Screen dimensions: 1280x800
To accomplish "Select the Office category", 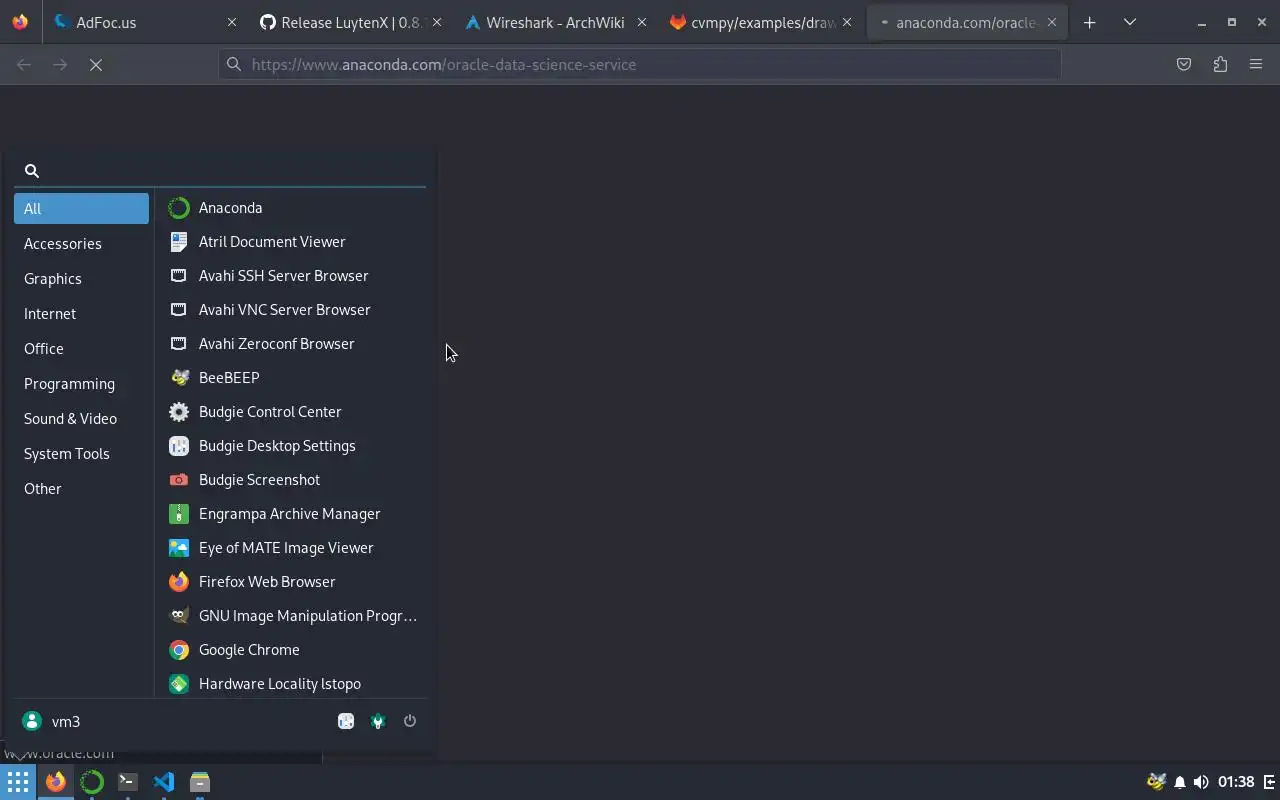I will click(81, 349).
